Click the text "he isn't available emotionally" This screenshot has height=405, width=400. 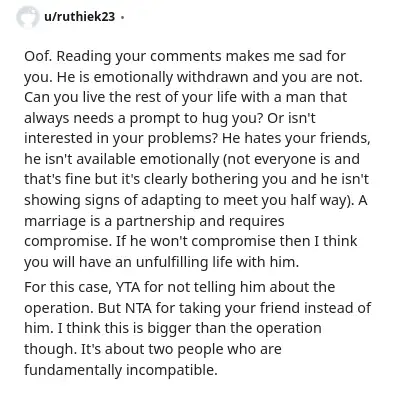pos(122,159)
